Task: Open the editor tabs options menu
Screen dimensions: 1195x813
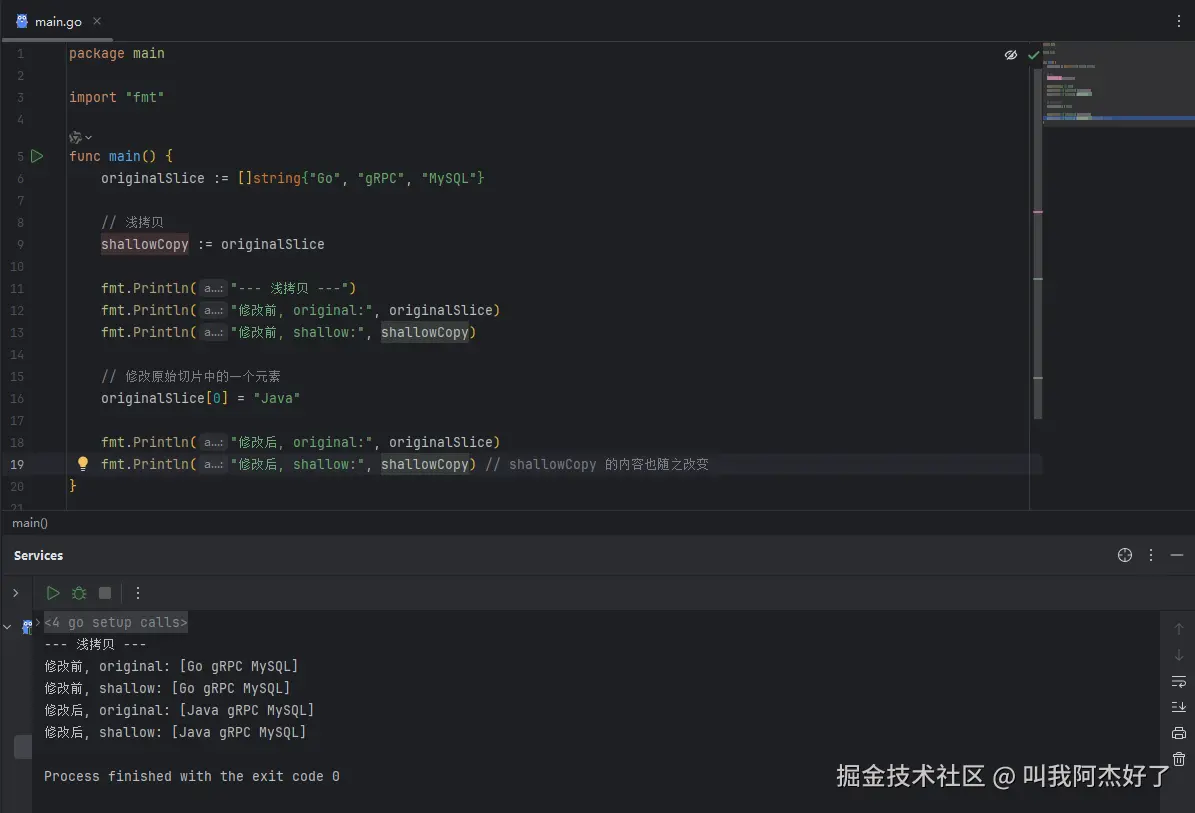Action: coord(1178,21)
